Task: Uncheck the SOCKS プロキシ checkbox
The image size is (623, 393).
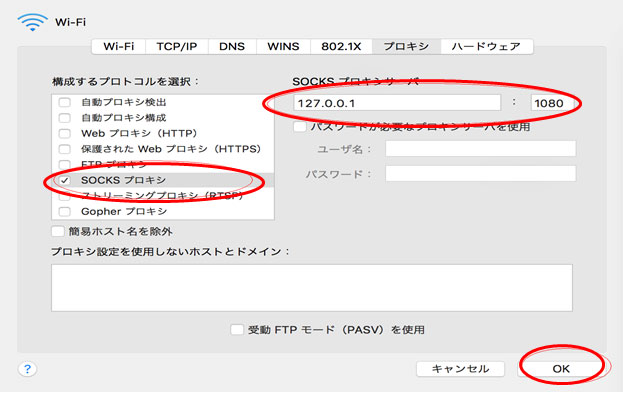Action: tap(64, 180)
